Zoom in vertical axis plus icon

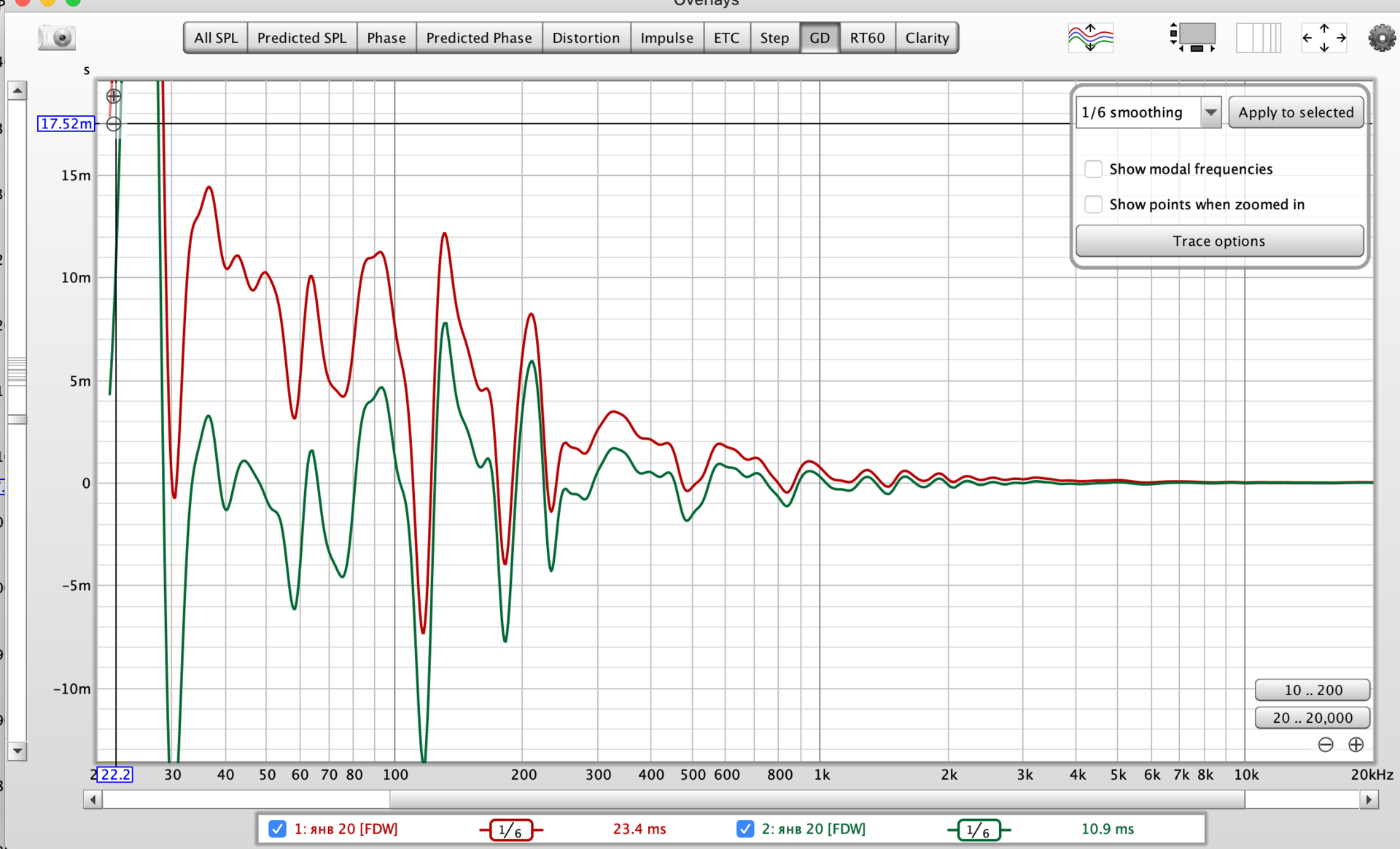(113, 96)
